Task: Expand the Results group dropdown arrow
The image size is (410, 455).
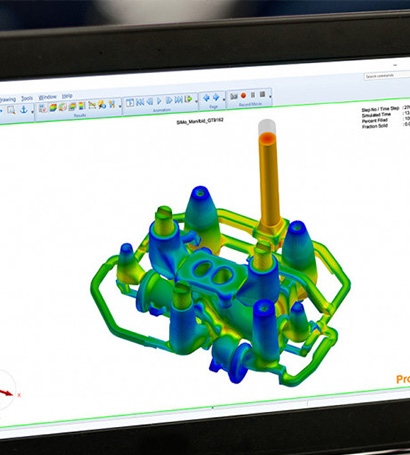Action: tap(120, 107)
